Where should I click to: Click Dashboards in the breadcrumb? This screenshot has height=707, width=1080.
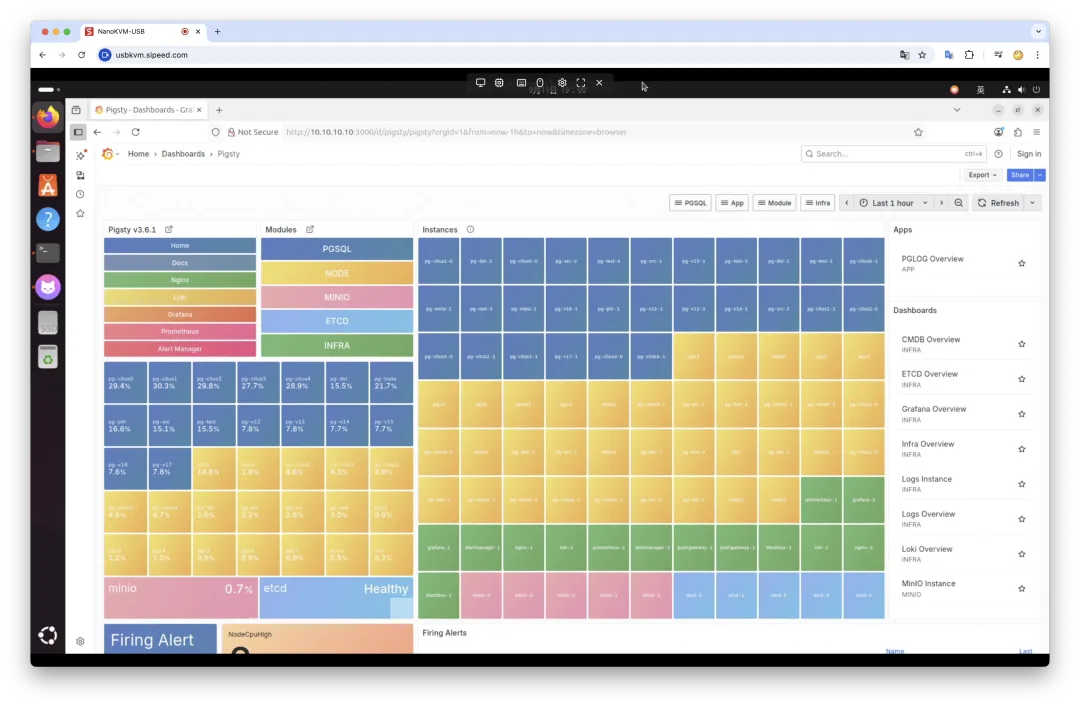pyautogui.click(x=183, y=154)
